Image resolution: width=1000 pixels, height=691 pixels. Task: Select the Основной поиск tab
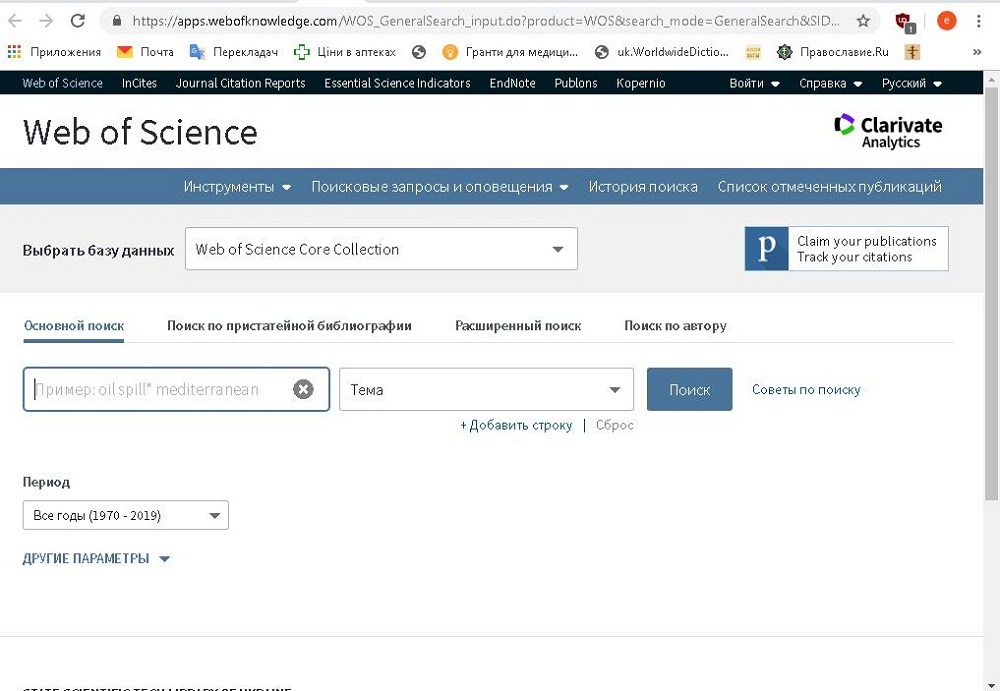(x=74, y=325)
